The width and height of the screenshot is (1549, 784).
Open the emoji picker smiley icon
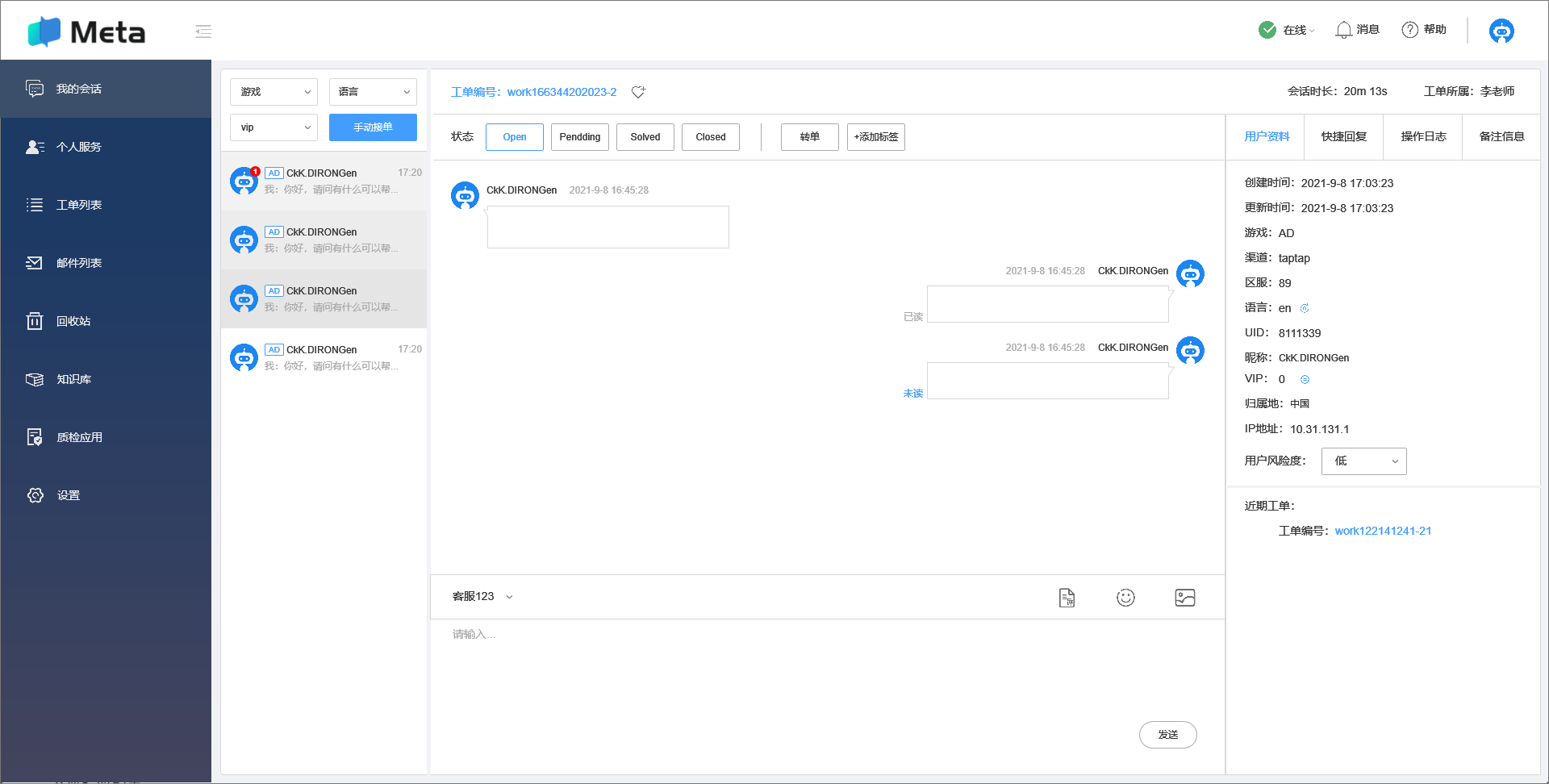click(1125, 598)
